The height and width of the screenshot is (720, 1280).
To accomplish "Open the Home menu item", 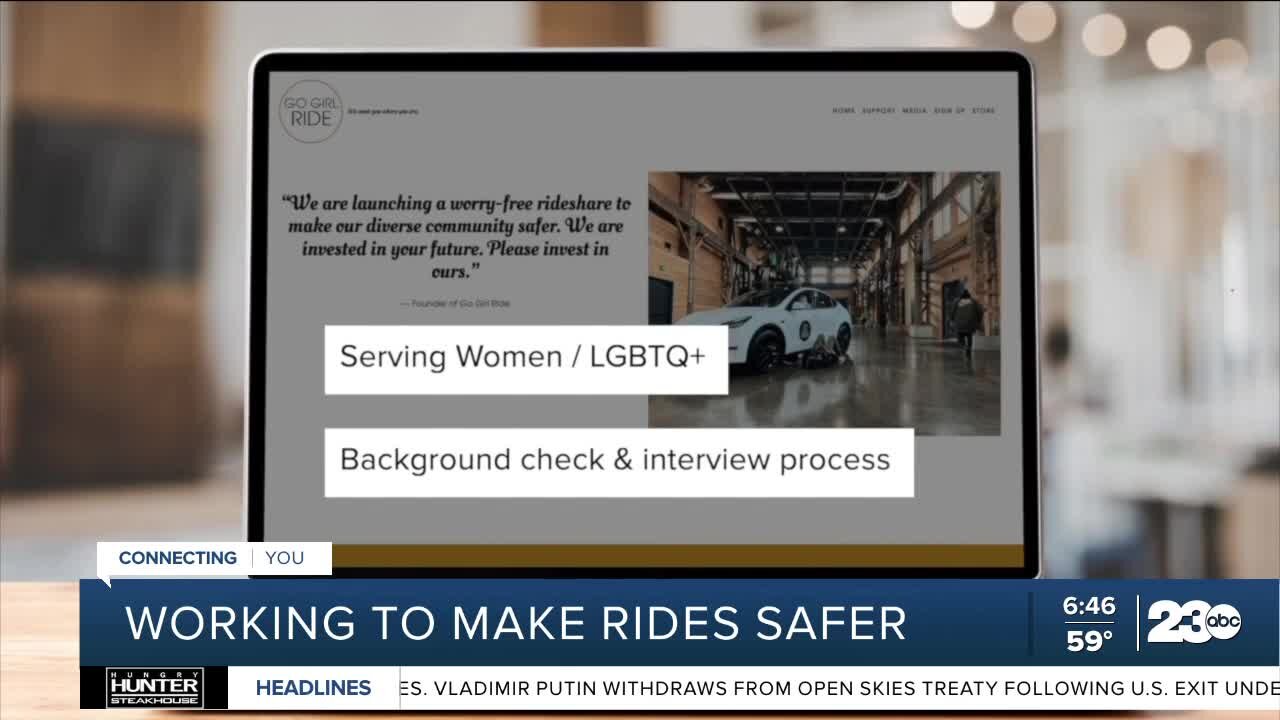I will point(844,111).
